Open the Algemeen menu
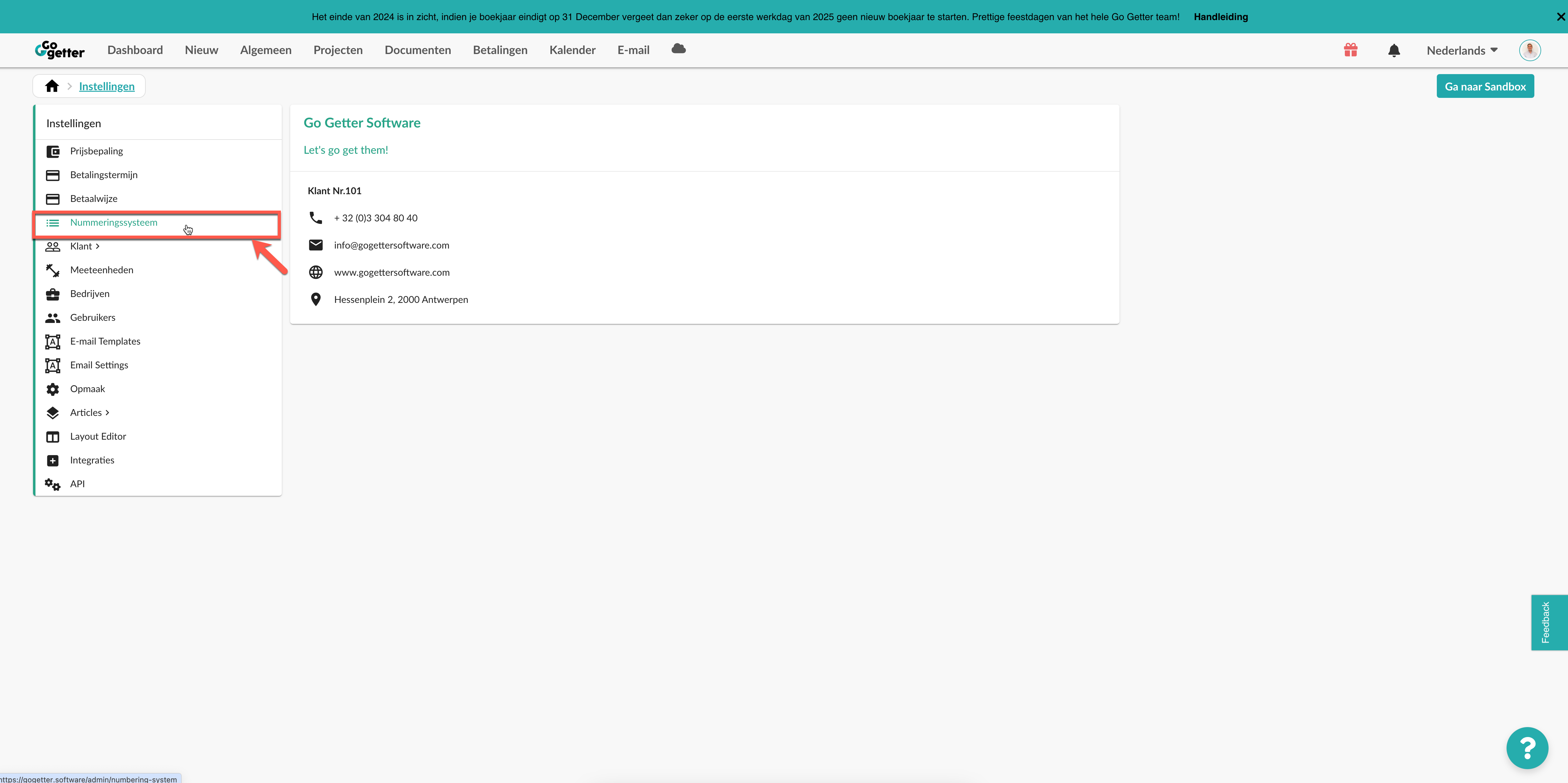This screenshot has width=1568, height=783. (x=266, y=50)
